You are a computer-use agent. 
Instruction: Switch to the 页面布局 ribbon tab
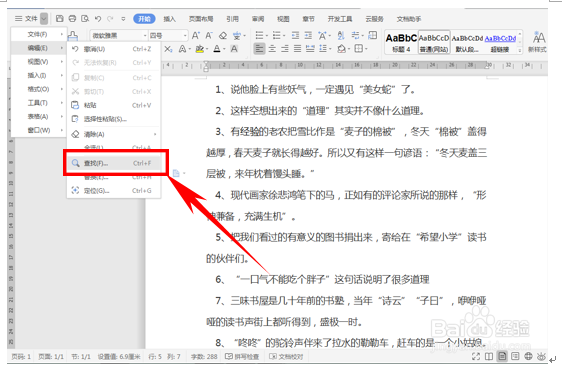201,19
